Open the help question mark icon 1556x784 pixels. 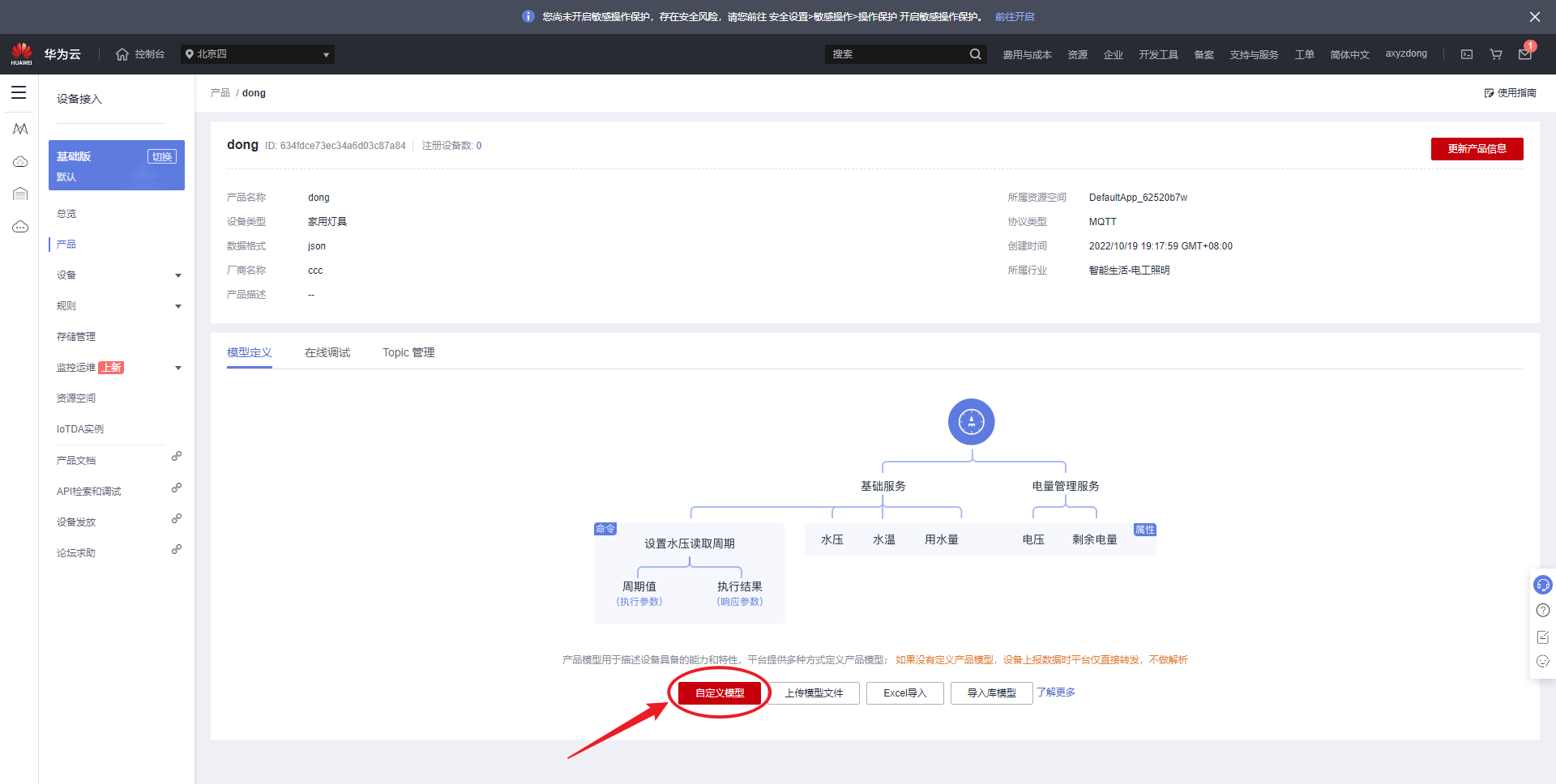pos(1543,611)
